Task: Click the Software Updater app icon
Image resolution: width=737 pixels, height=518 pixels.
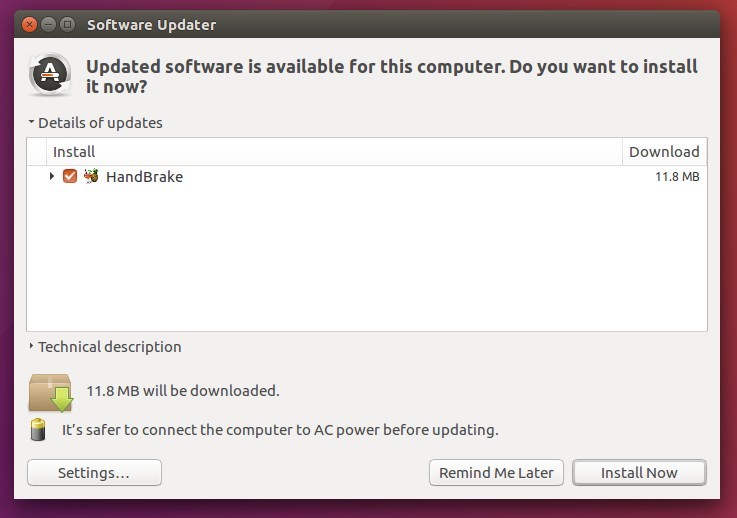Action: pyautogui.click(x=50, y=75)
